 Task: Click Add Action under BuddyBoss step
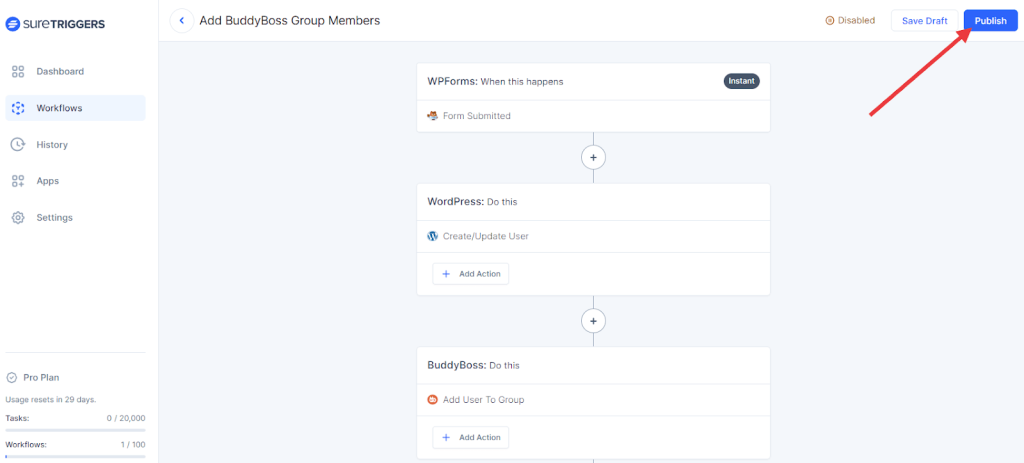[x=471, y=438]
